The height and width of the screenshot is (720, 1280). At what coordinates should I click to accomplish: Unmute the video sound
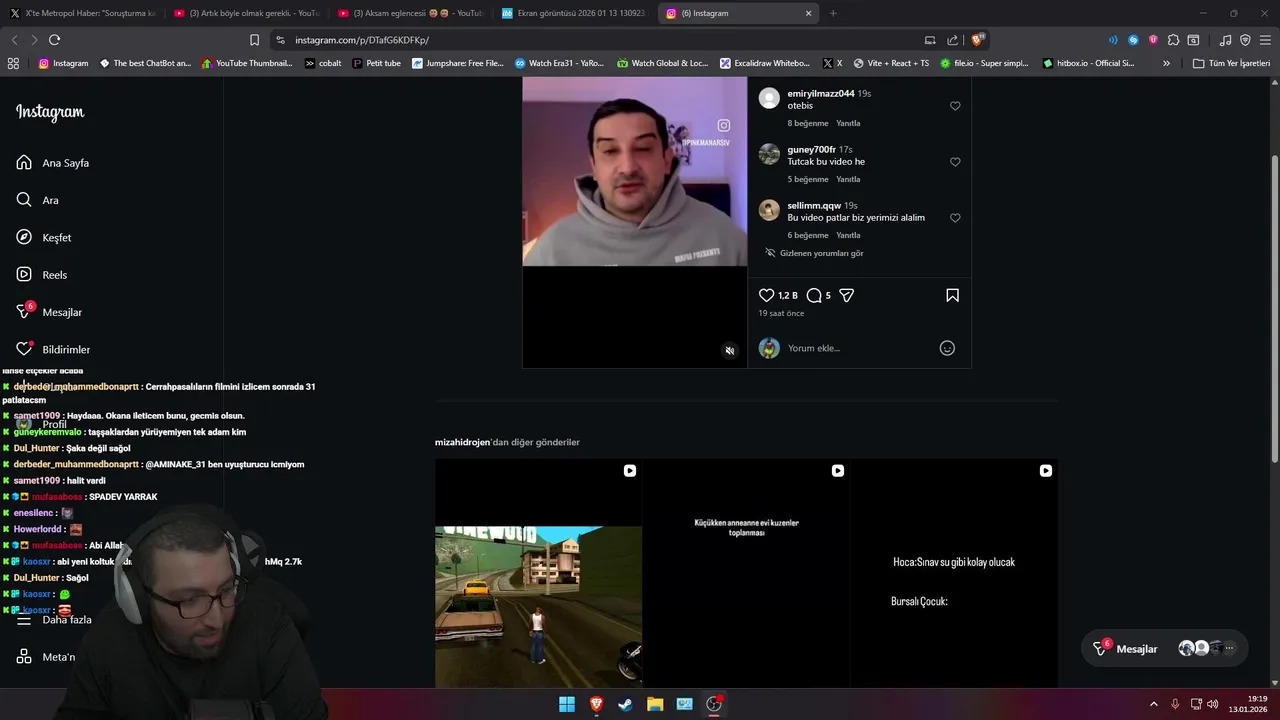click(x=729, y=351)
